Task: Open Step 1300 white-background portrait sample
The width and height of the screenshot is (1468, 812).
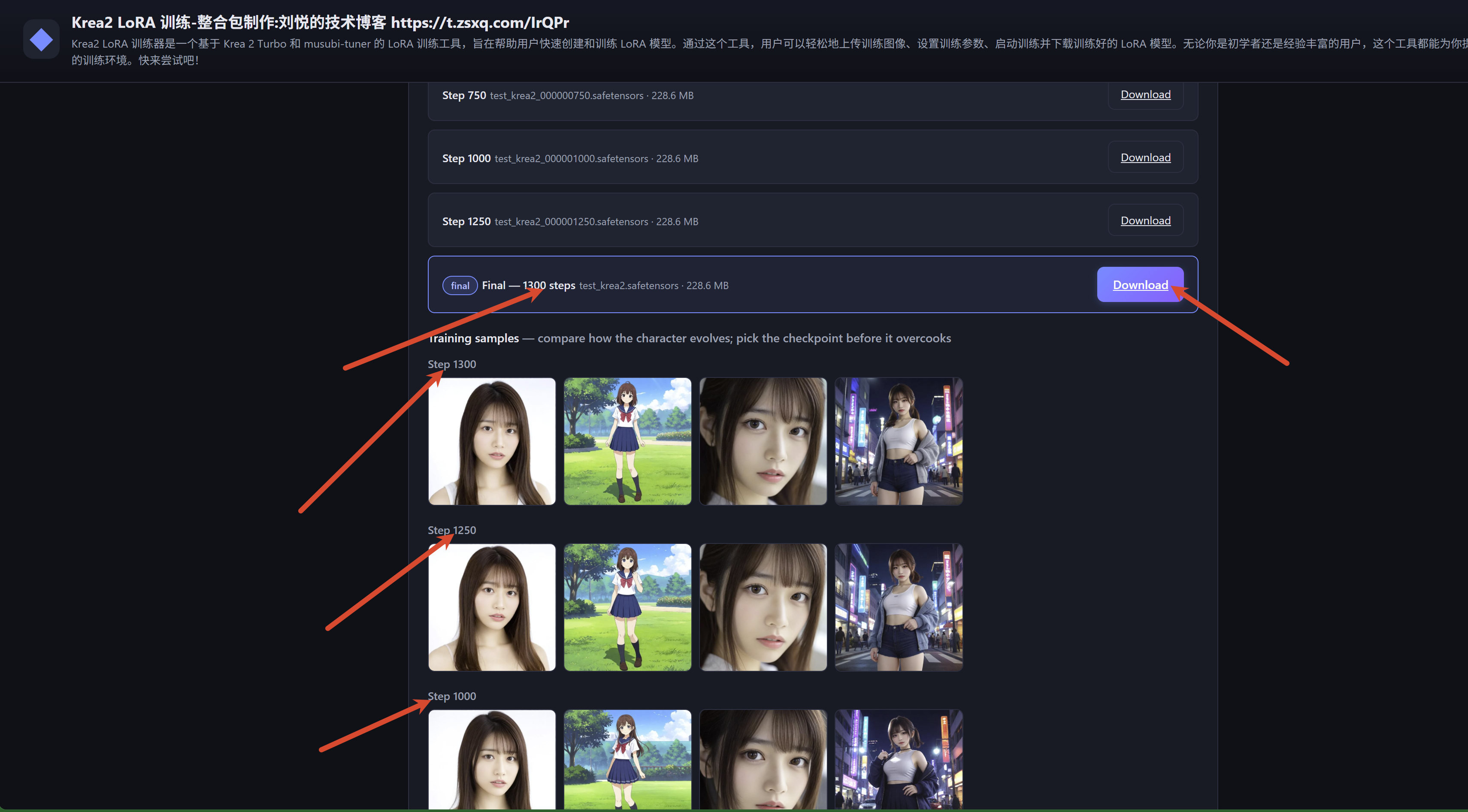Action: [x=492, y=441]
